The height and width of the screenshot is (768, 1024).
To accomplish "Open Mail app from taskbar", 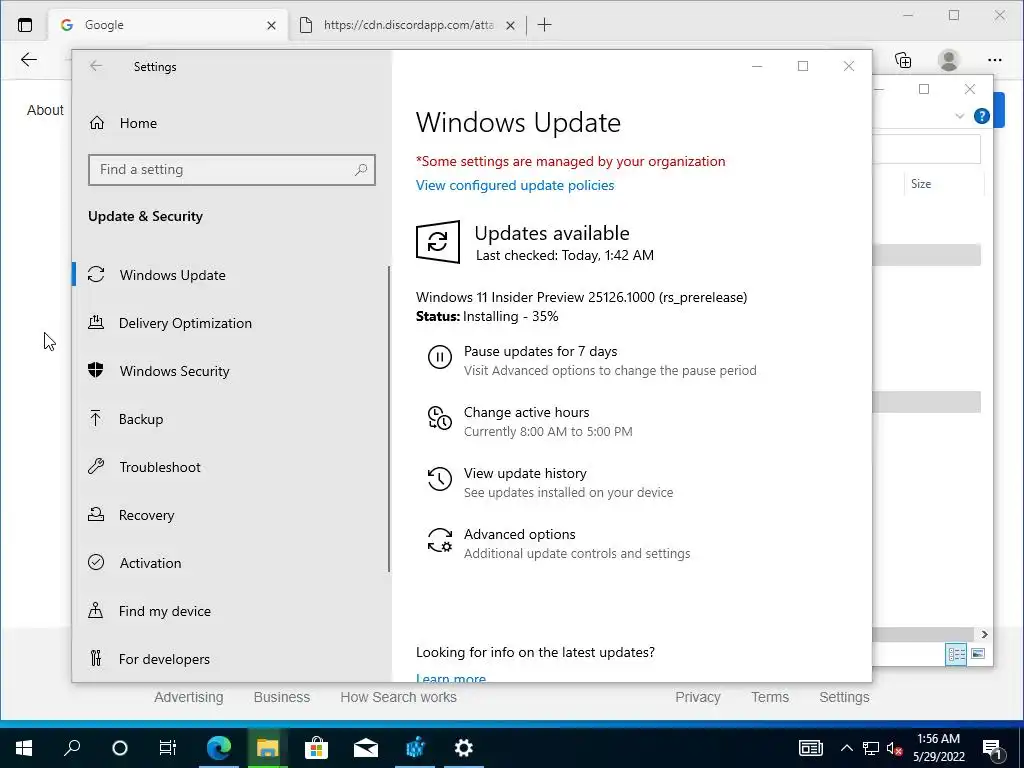I will [x=366, y=747].
